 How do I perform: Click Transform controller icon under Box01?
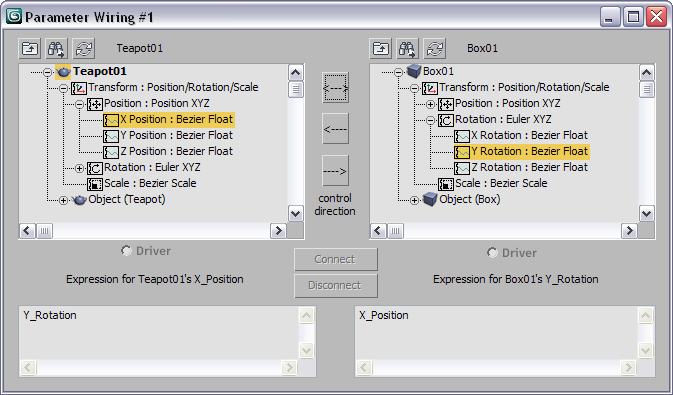tap(430, 88)
